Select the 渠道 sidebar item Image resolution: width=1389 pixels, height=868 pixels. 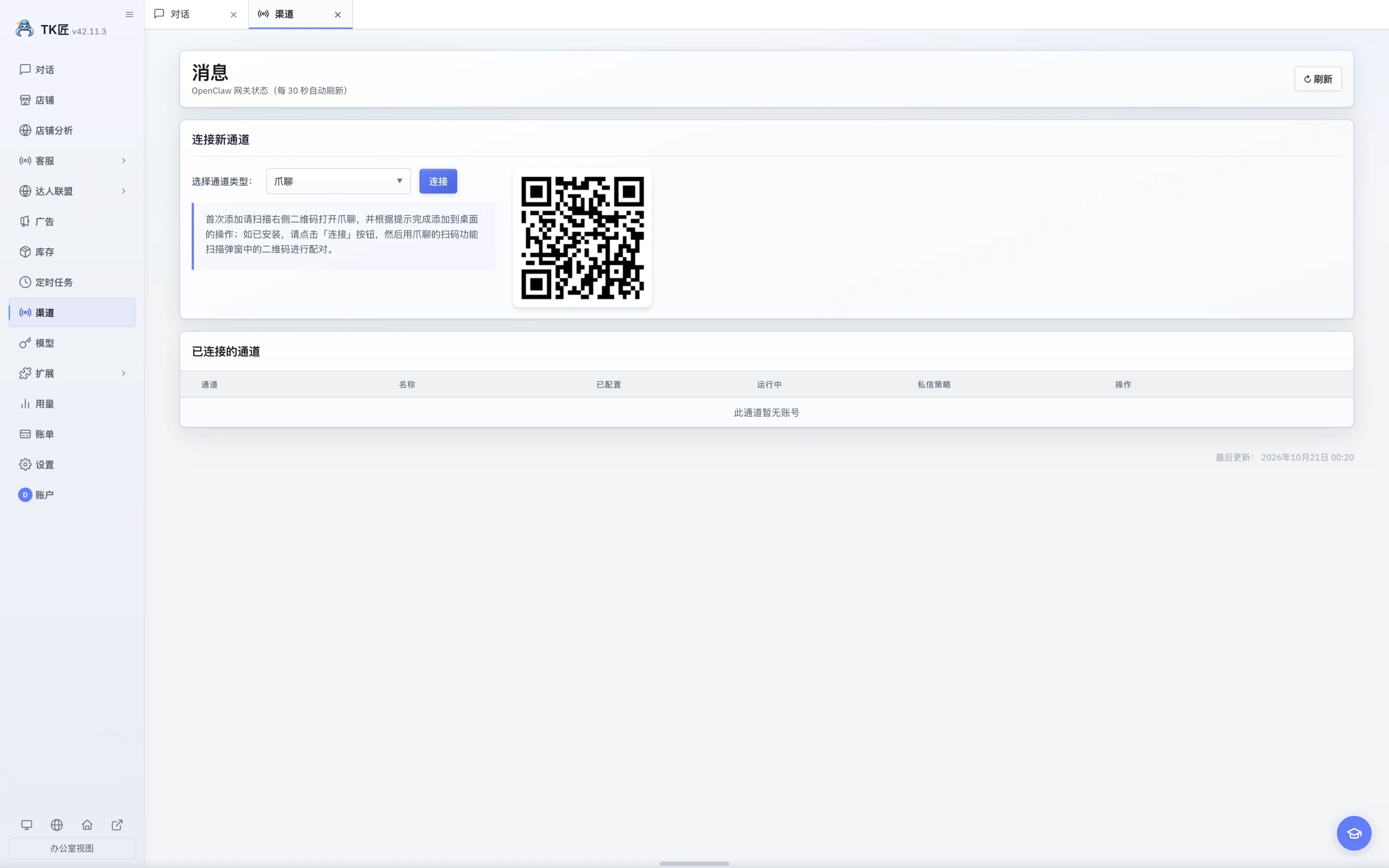[x=72, y=312]
